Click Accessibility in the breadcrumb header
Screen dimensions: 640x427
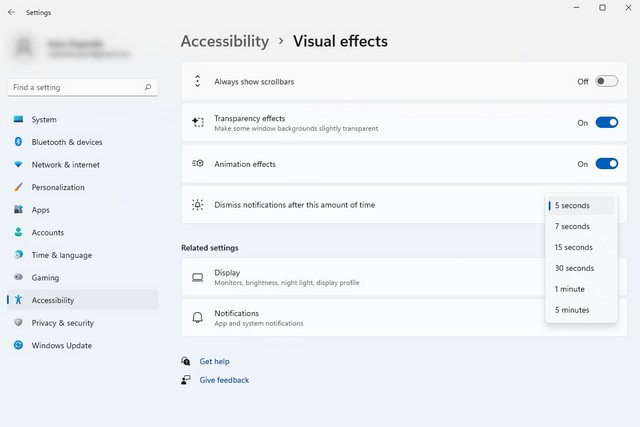tap(224, 41)
